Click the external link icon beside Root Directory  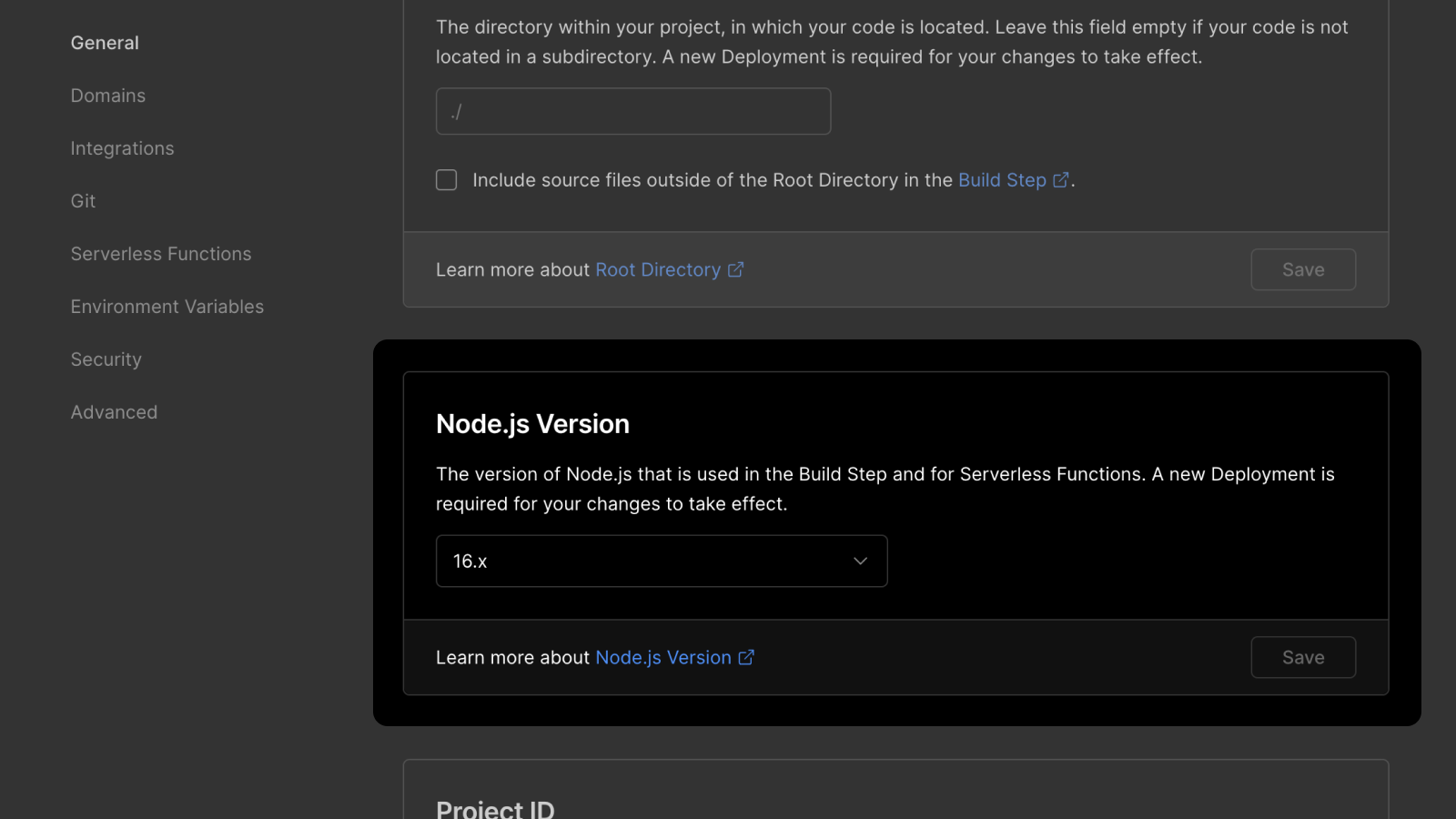click(x=735, y=269)
